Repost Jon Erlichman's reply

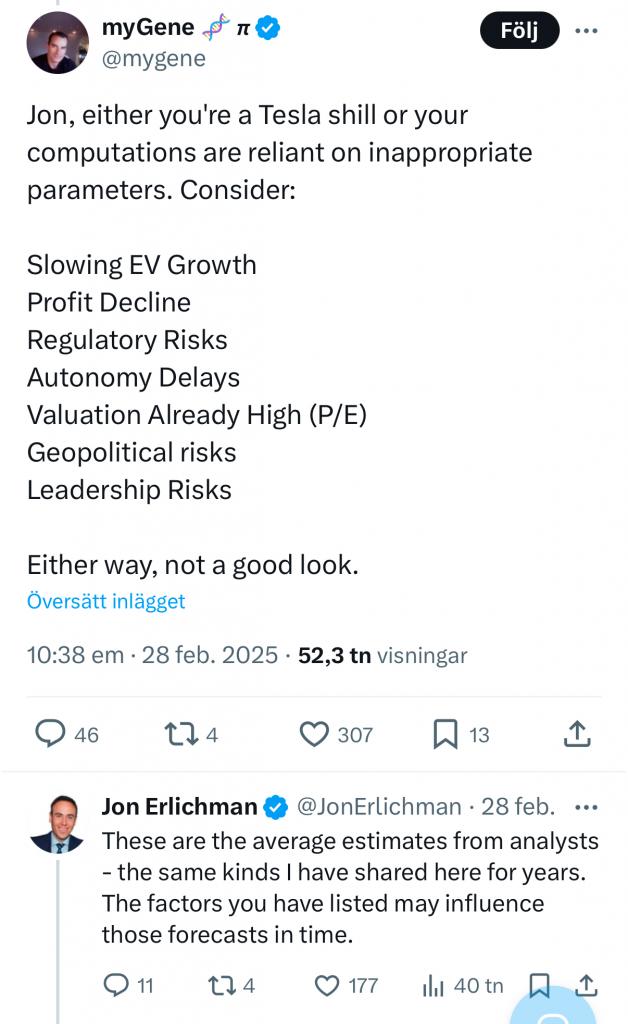(216, 985)
